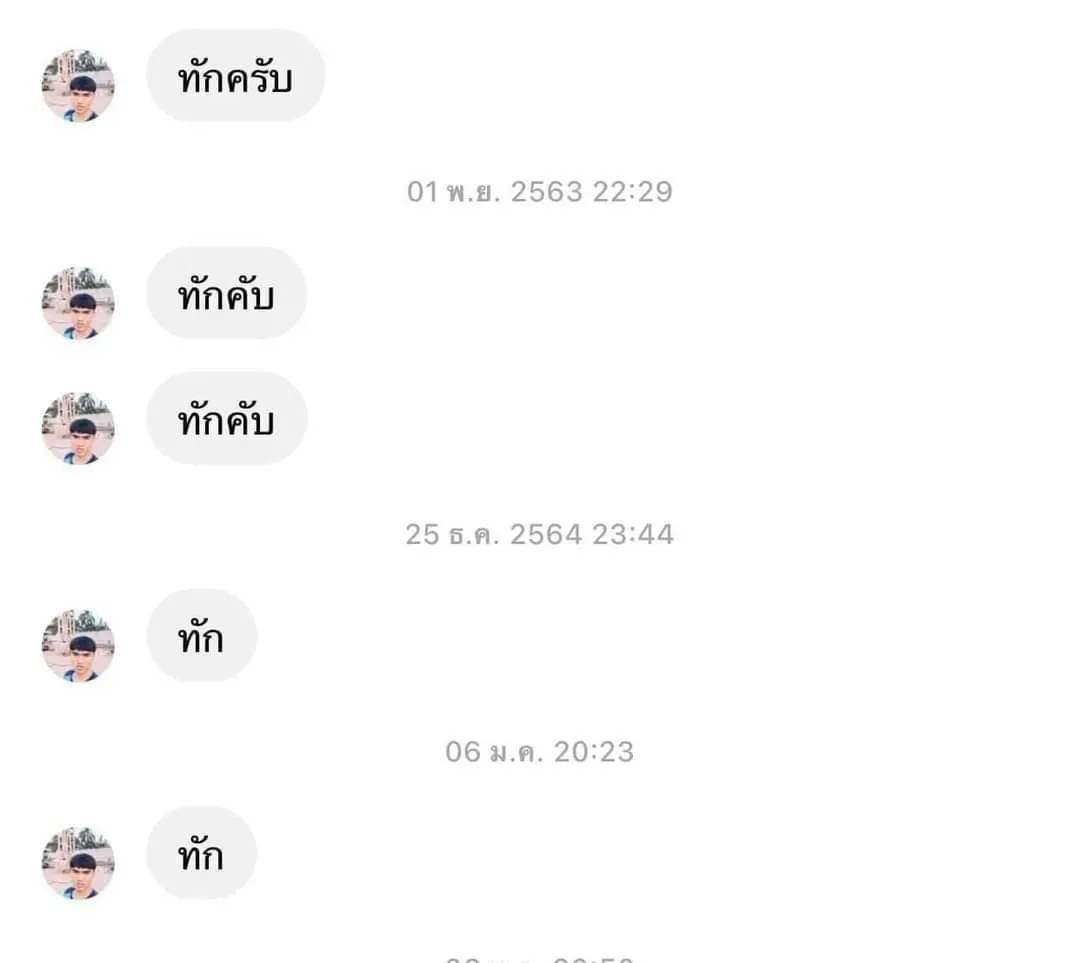Tap ทัก bubble under the 06 ม.ค. timestamp
Image resolution: width=1080 pixels, height=963 pixels.
pos(201,854)
